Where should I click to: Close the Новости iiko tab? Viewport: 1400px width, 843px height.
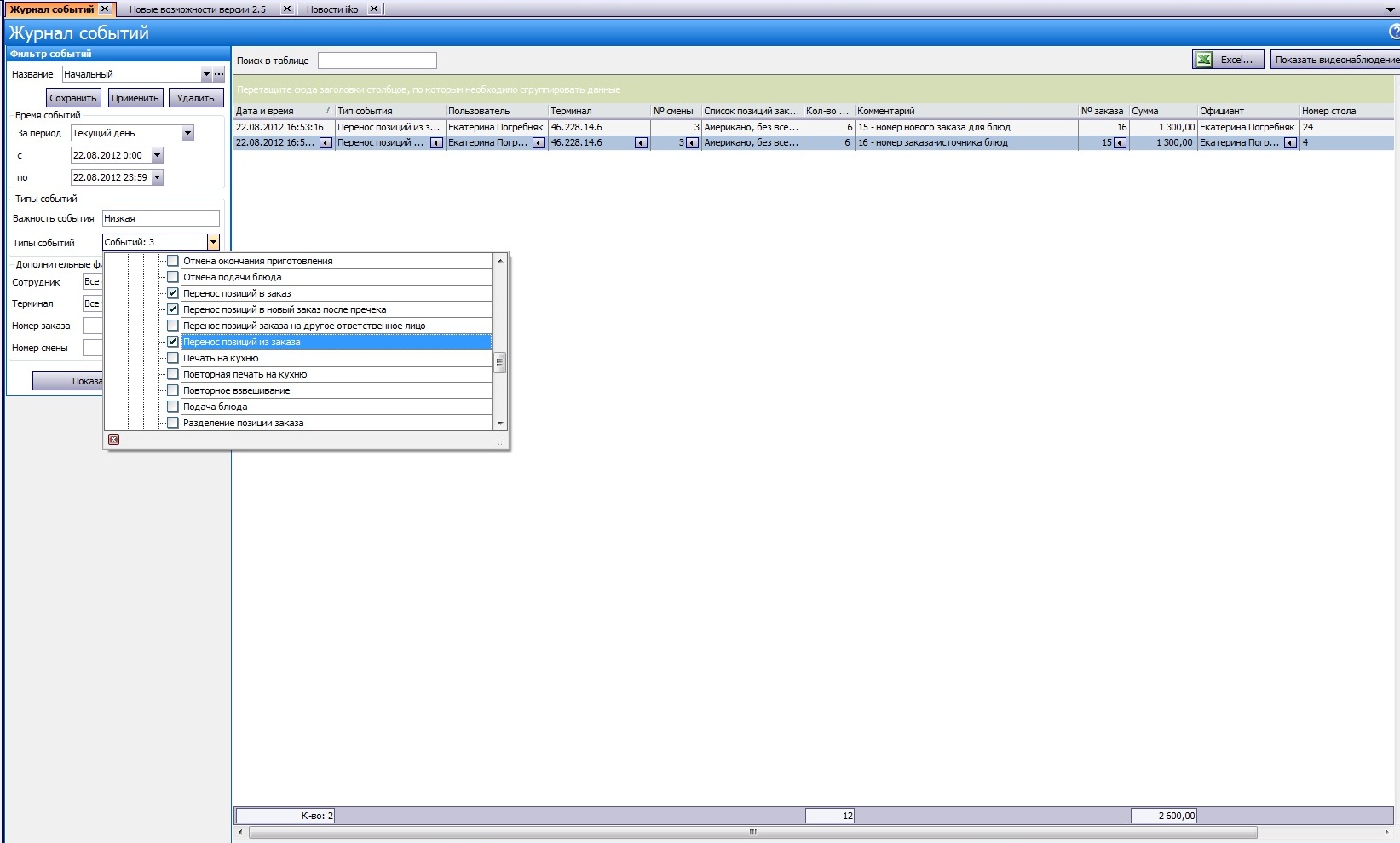coord(373,9)
